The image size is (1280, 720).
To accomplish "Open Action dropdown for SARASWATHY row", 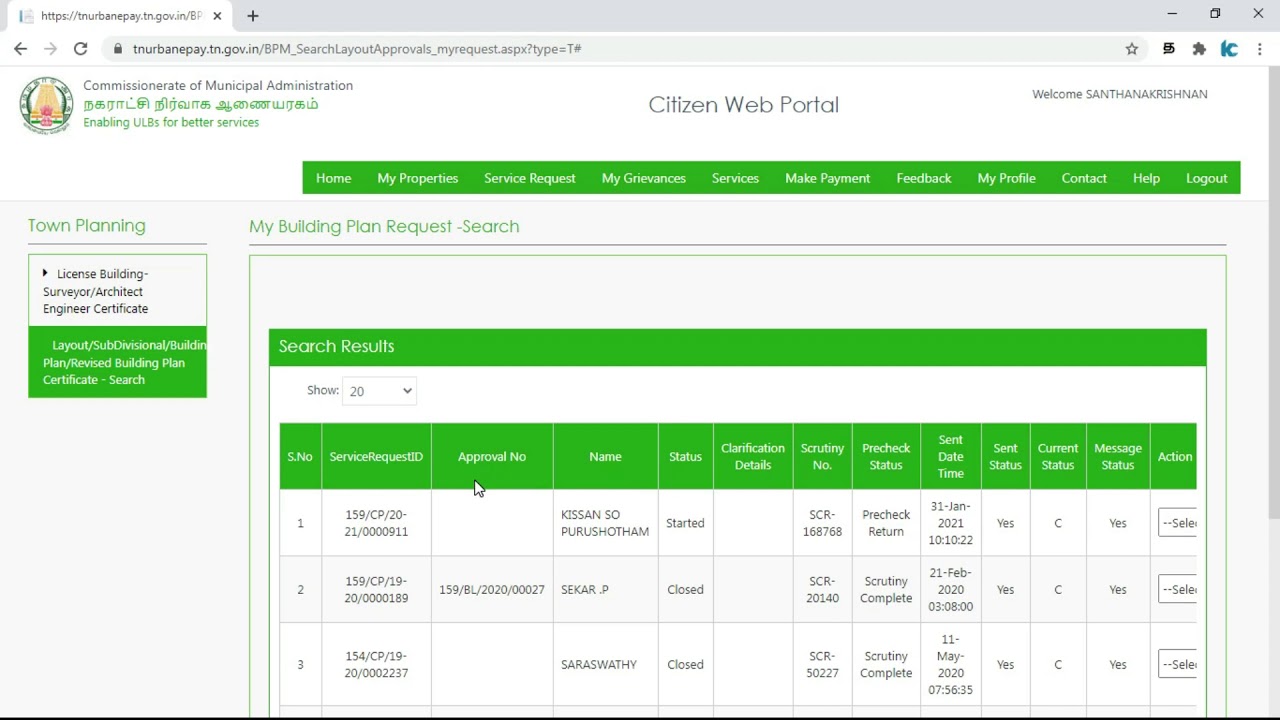I will pyautogui.click(x=1177, y=664).
